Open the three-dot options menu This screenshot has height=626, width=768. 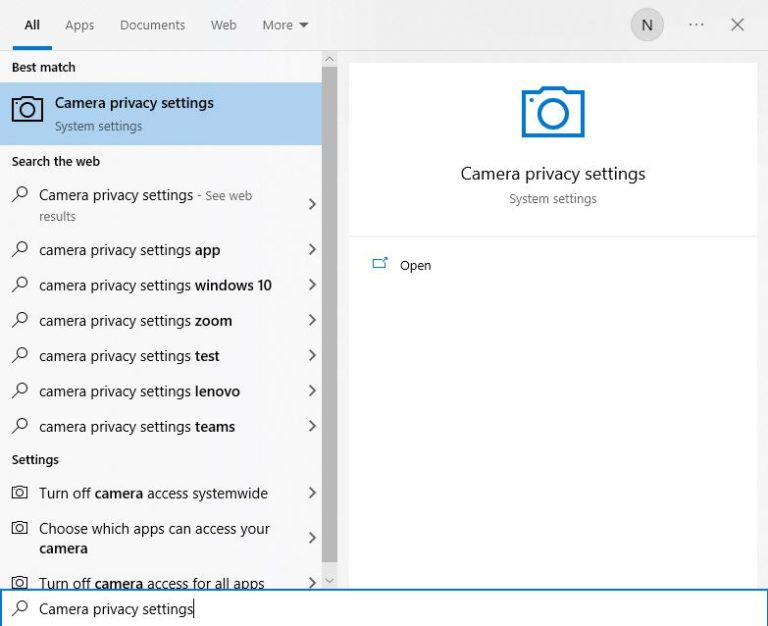click(696, 24)
